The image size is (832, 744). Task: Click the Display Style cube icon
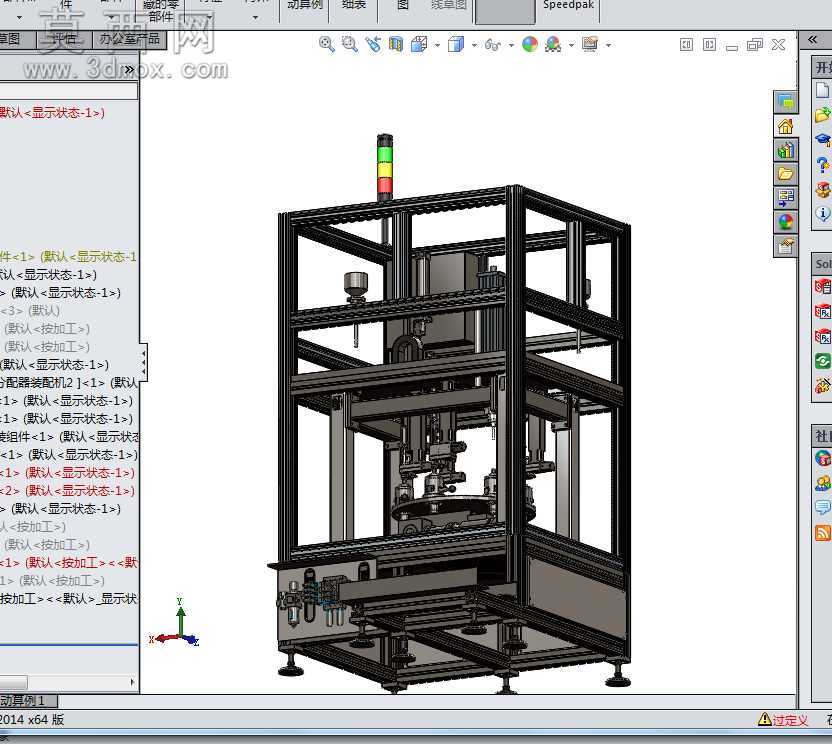pos(456,44)
